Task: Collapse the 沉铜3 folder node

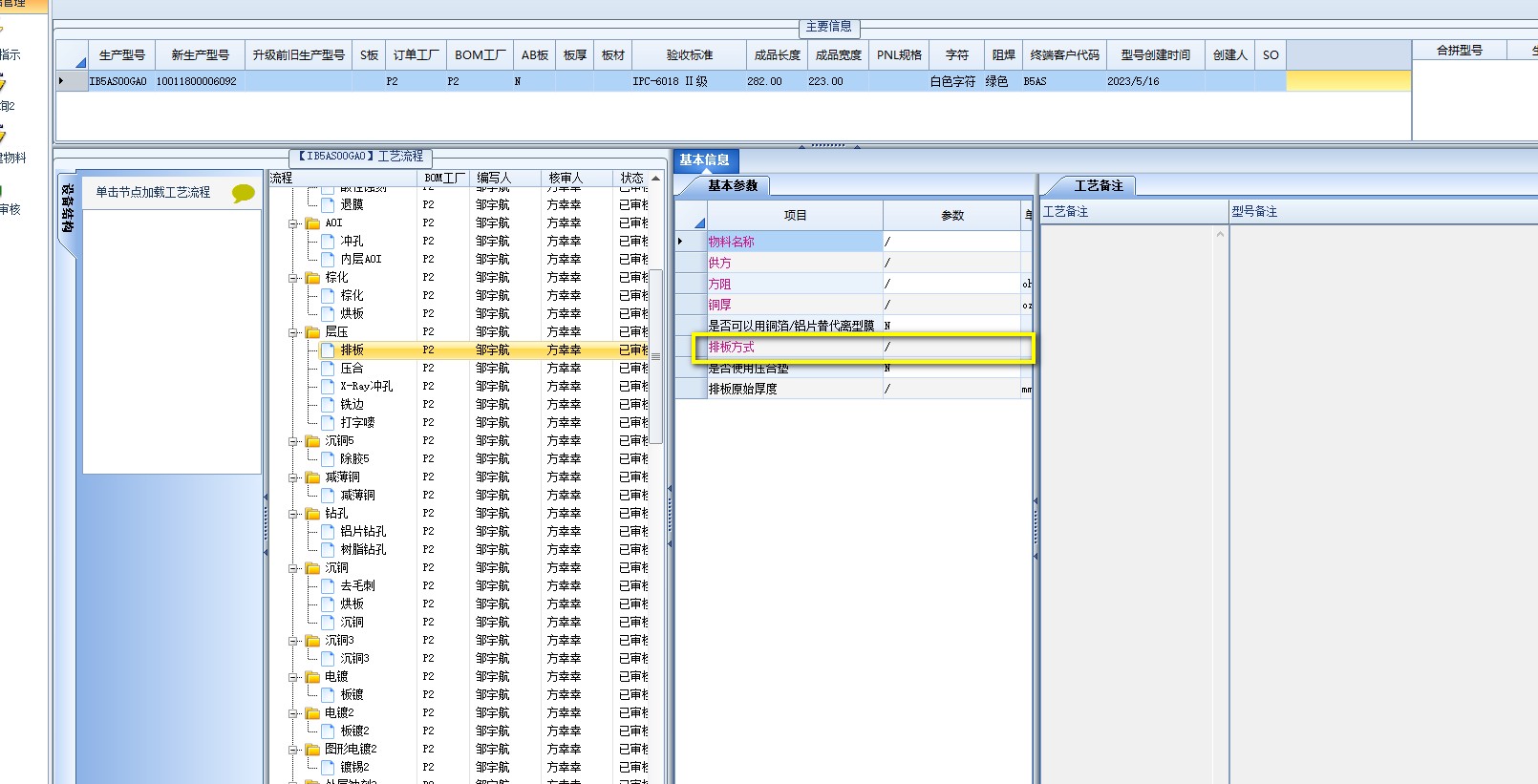Action: coord(294,641)
